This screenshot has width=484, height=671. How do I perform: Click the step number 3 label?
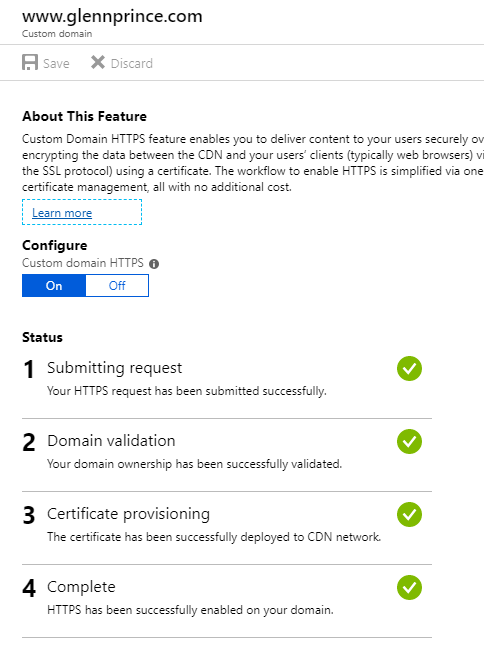[x=29, y=515]
